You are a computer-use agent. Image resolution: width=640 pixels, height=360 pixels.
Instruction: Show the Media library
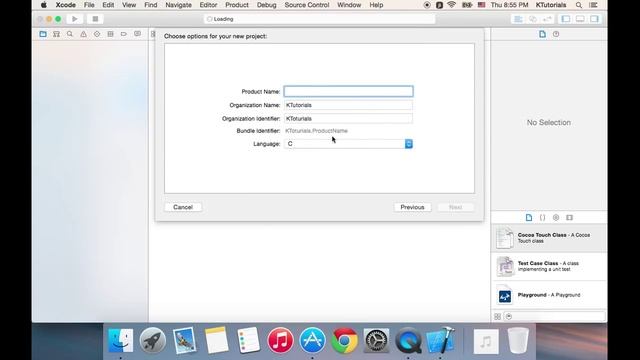point(569,218)
